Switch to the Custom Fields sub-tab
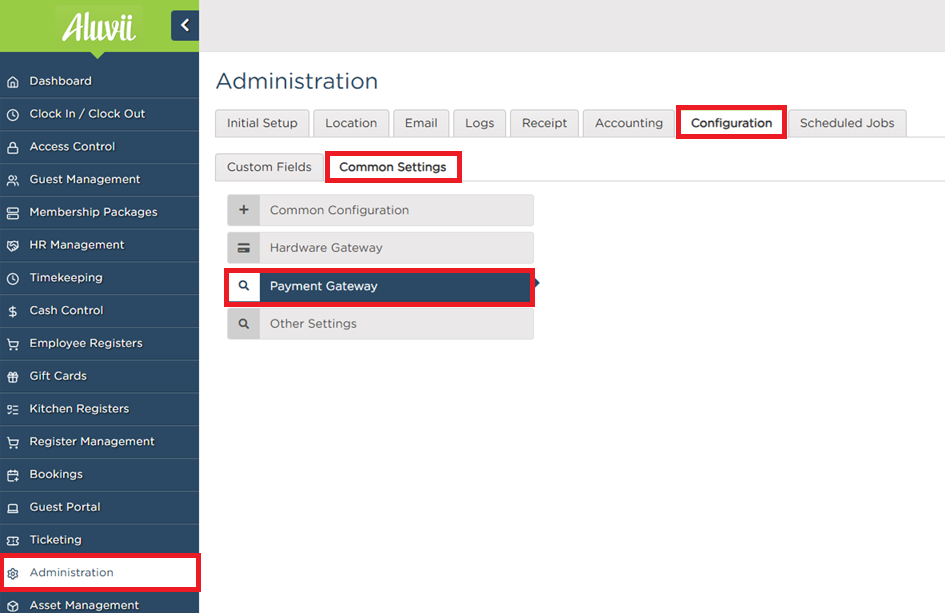945x613 pixels. point(269,167)
